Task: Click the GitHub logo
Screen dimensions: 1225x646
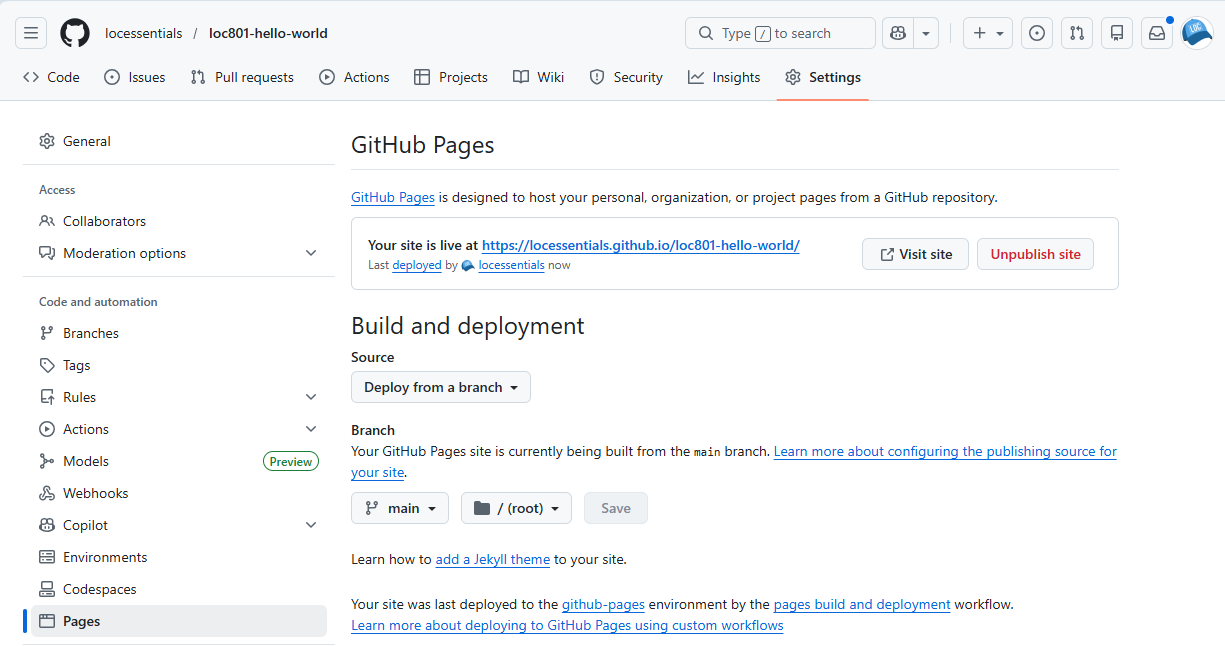Action: [x=74, y=32]
